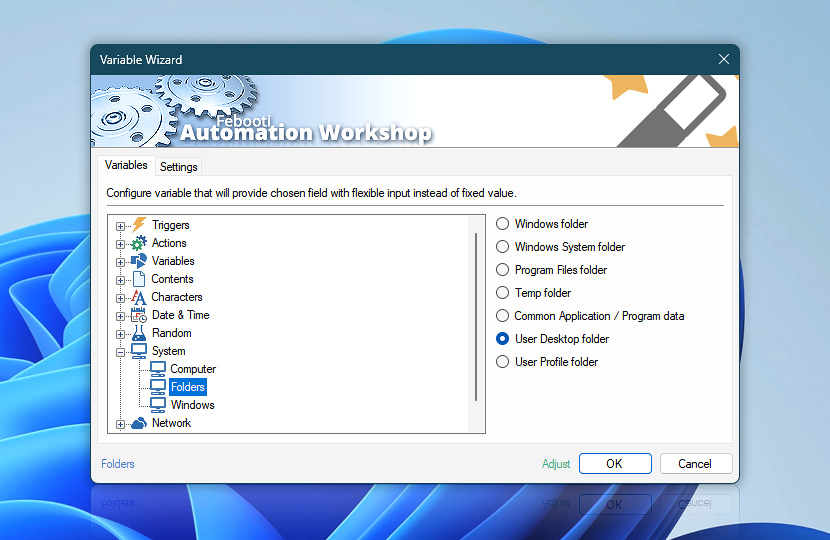
Task: Click the Network cloud icon
Action: pos(139,423)
